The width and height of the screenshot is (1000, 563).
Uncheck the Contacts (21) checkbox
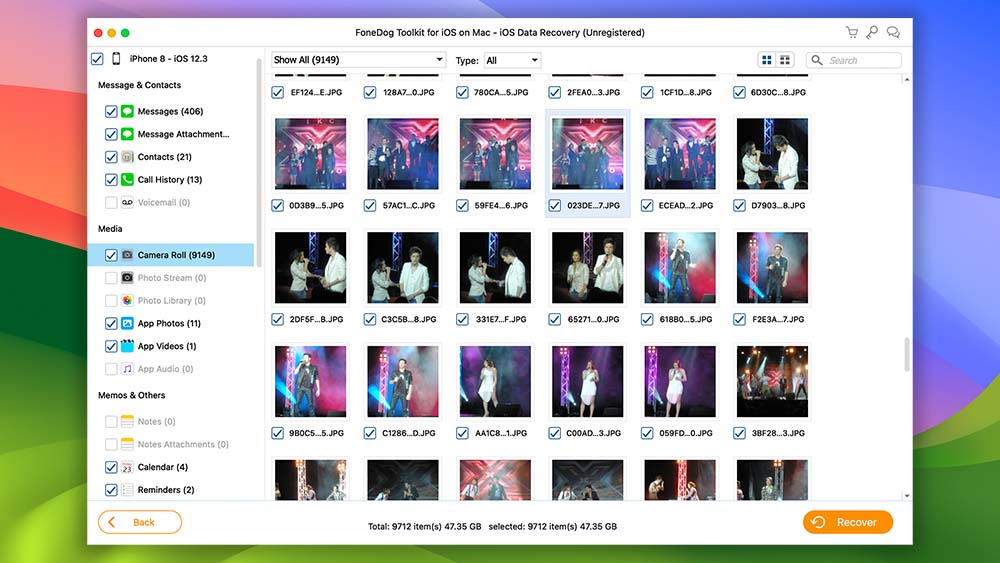pos(111,157)
